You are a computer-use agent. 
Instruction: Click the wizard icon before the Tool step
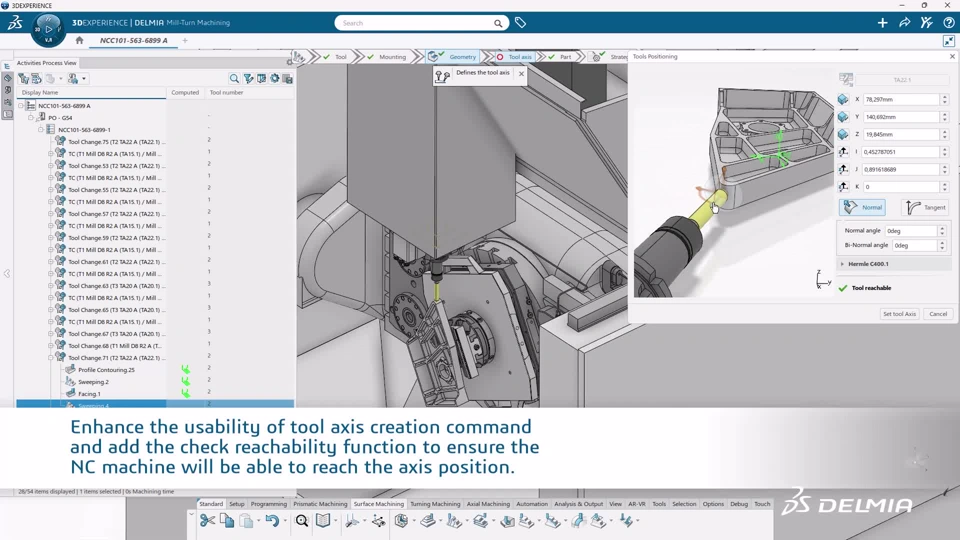point(298,56)
